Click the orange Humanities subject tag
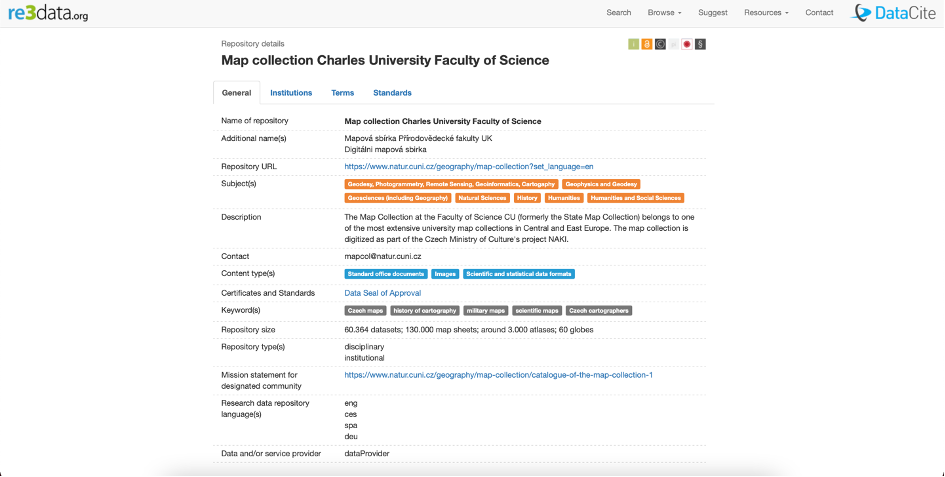This screenshot has height=477, width=945. click(564, 198)
